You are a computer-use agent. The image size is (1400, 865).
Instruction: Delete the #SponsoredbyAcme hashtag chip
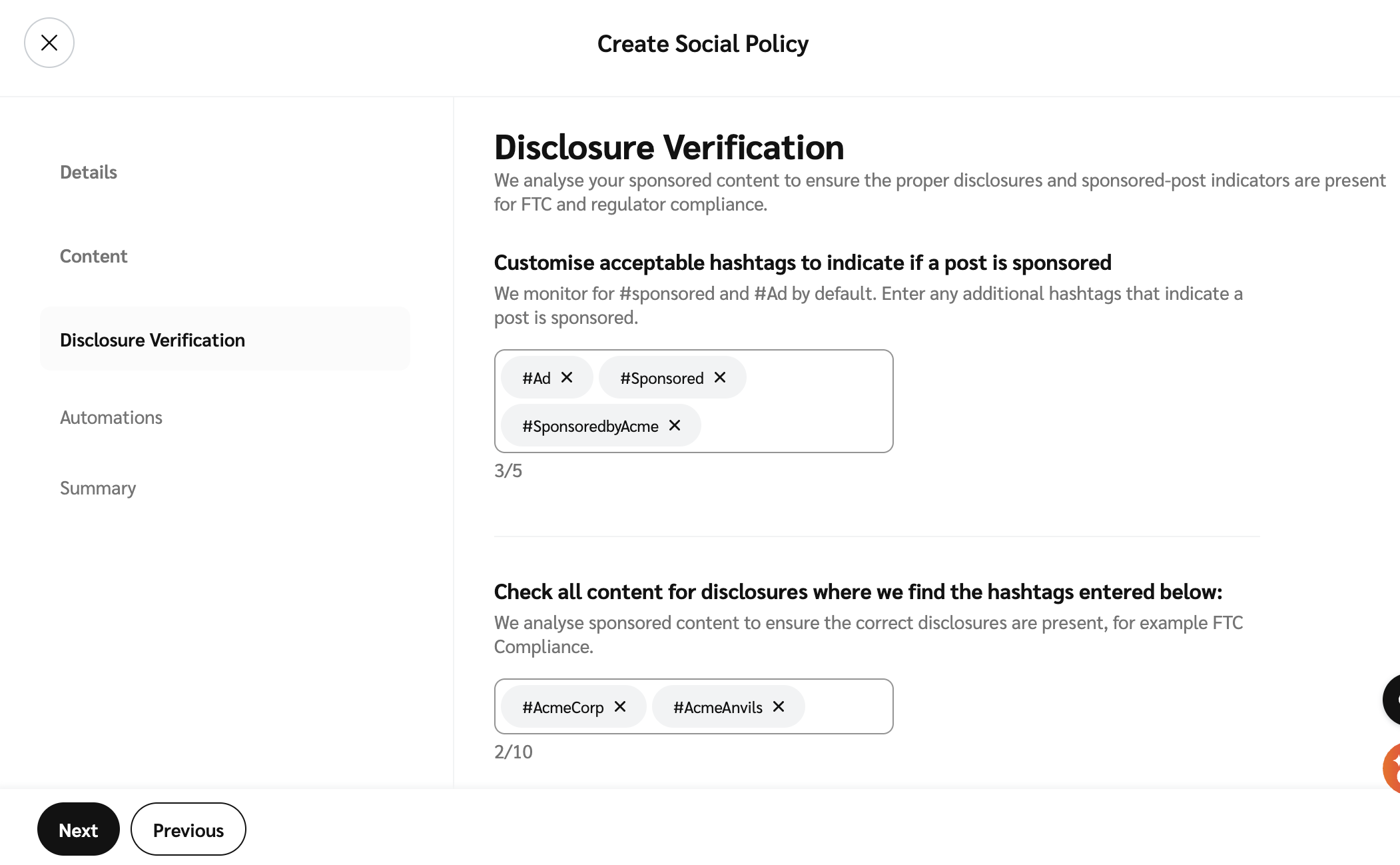click(675, 426)
